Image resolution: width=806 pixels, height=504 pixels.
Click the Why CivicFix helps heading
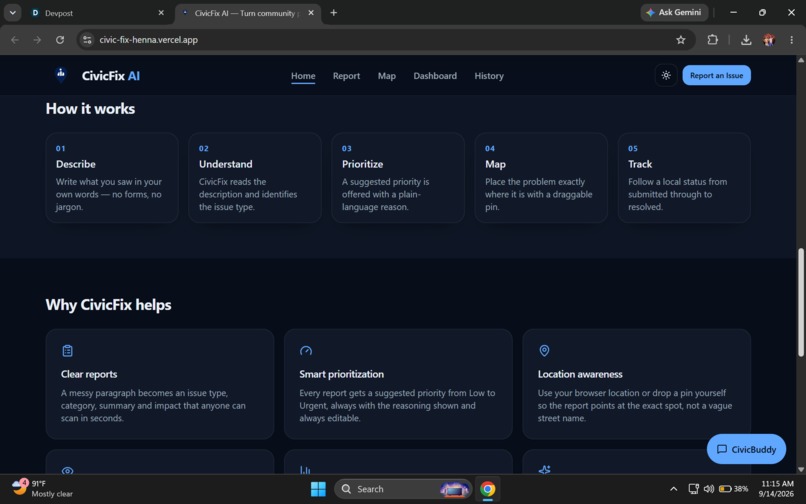point(108,305)
